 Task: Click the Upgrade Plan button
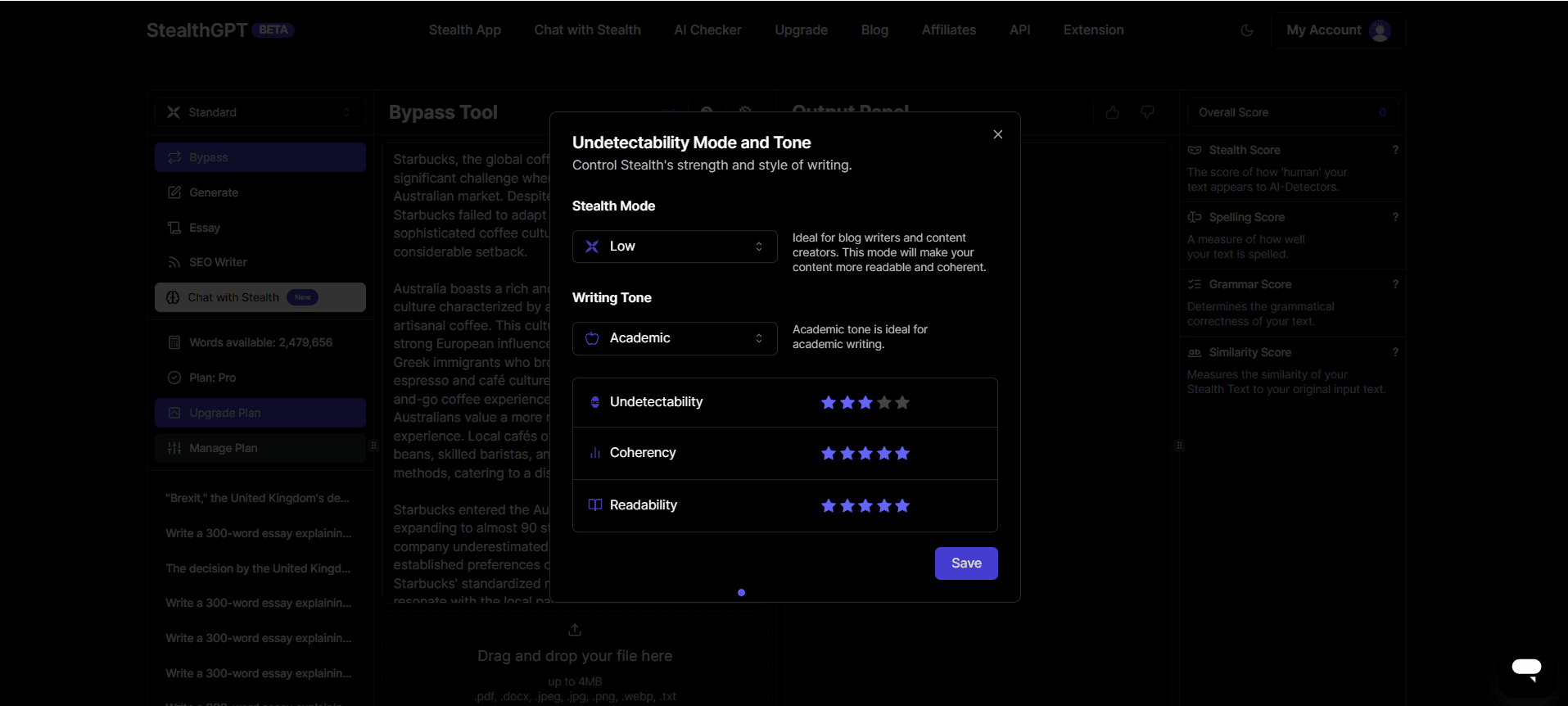click(260, 413)
